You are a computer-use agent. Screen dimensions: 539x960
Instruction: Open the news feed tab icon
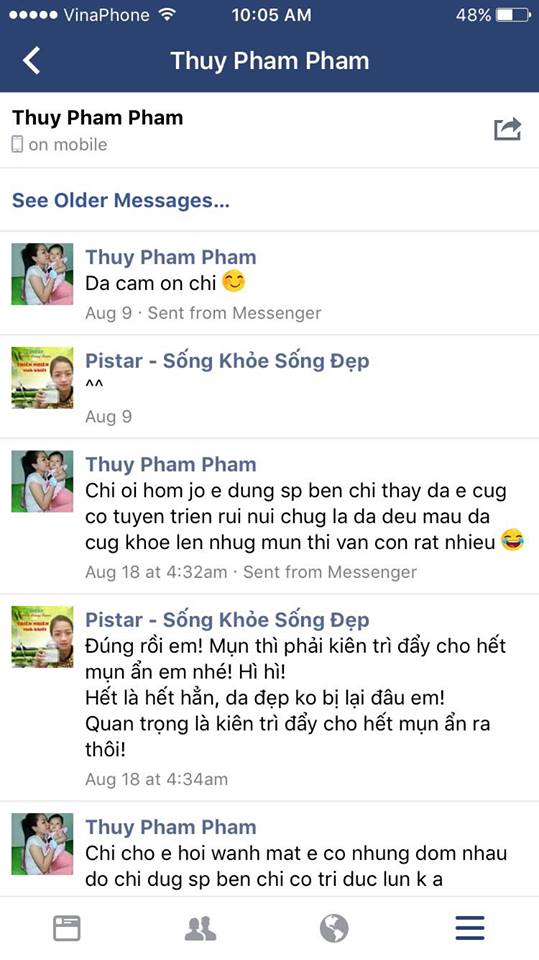67,928
